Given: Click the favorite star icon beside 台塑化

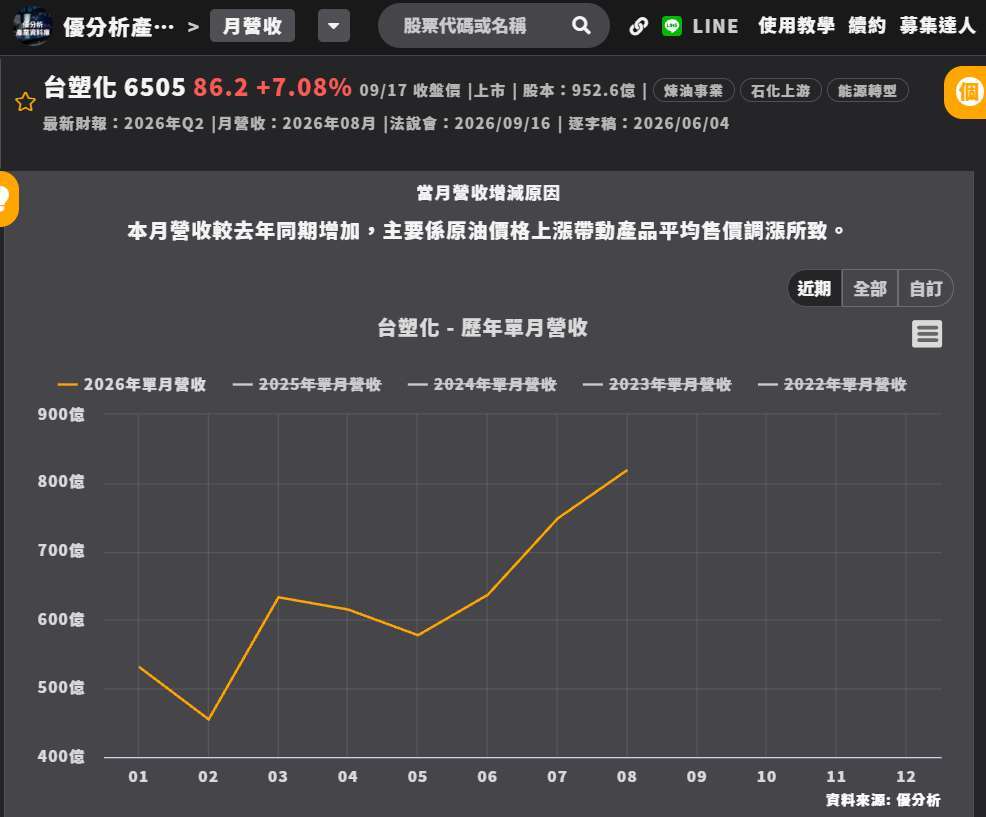Looking at the screenshot, I should (x=25, y=101).
